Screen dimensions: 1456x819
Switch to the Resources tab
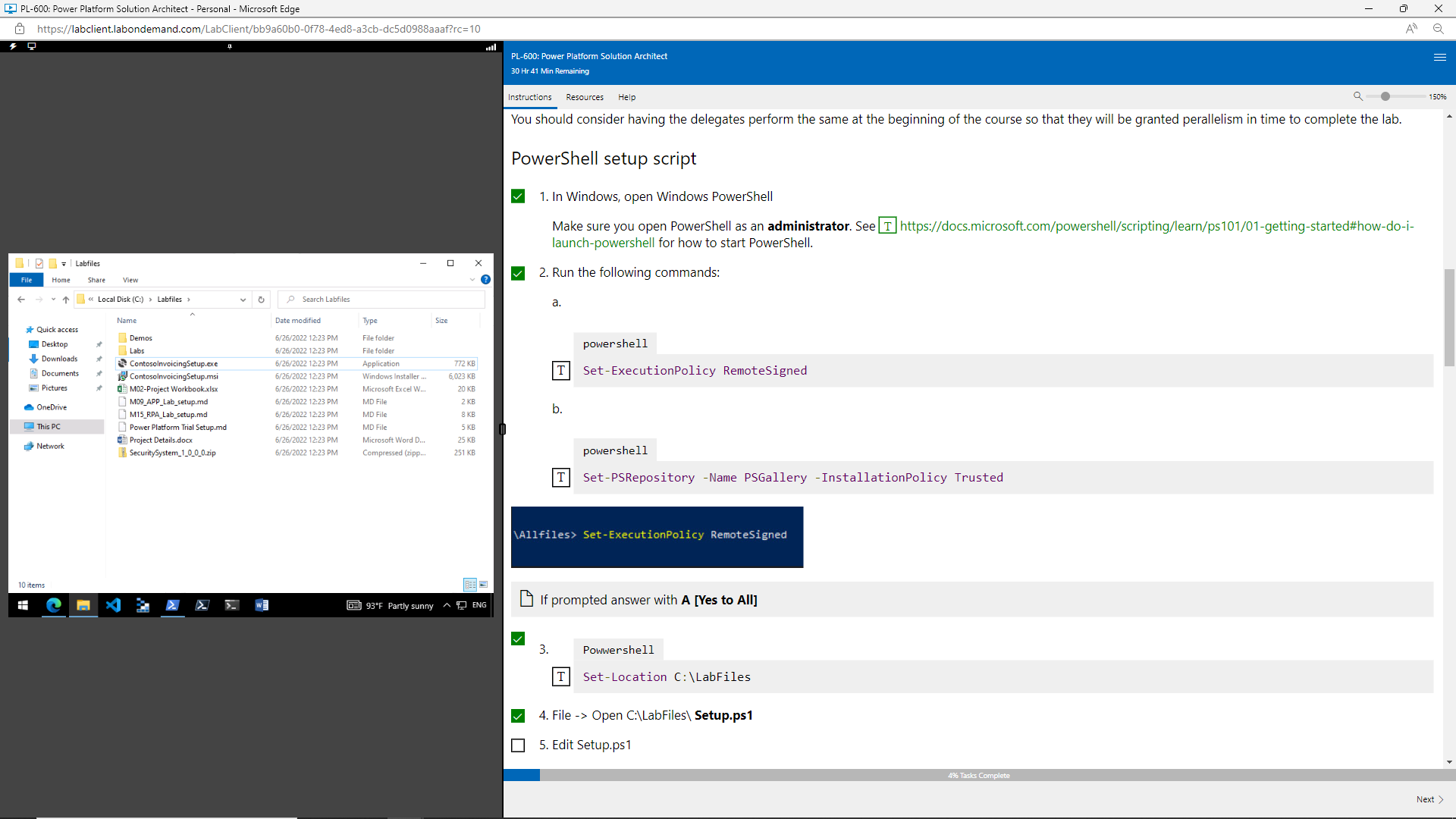(584, 97)
